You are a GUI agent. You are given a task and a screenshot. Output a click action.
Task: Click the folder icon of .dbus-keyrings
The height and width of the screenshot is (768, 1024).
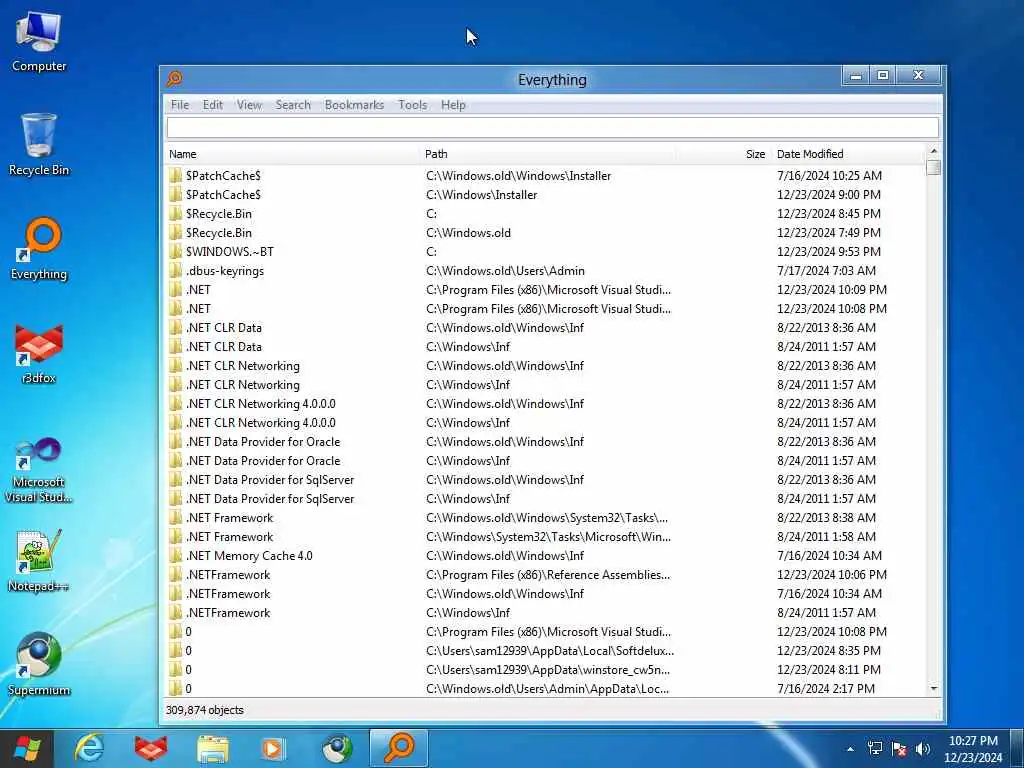click(x=175, y=270)
